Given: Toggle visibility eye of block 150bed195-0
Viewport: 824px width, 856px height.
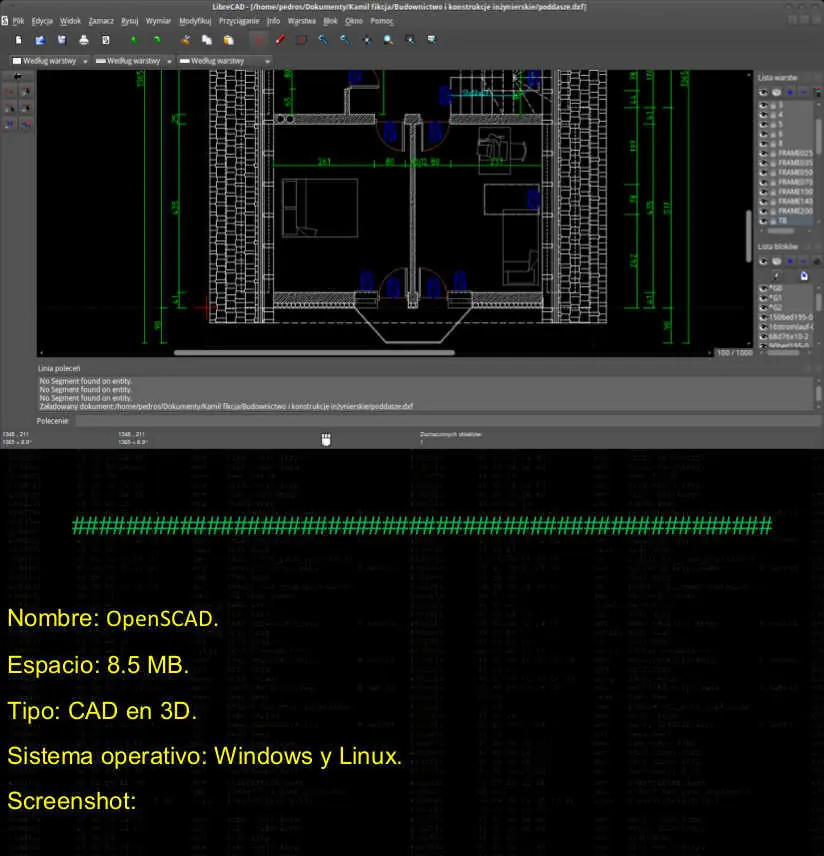Looking at the screenshot, I should (x=763, y=317).
